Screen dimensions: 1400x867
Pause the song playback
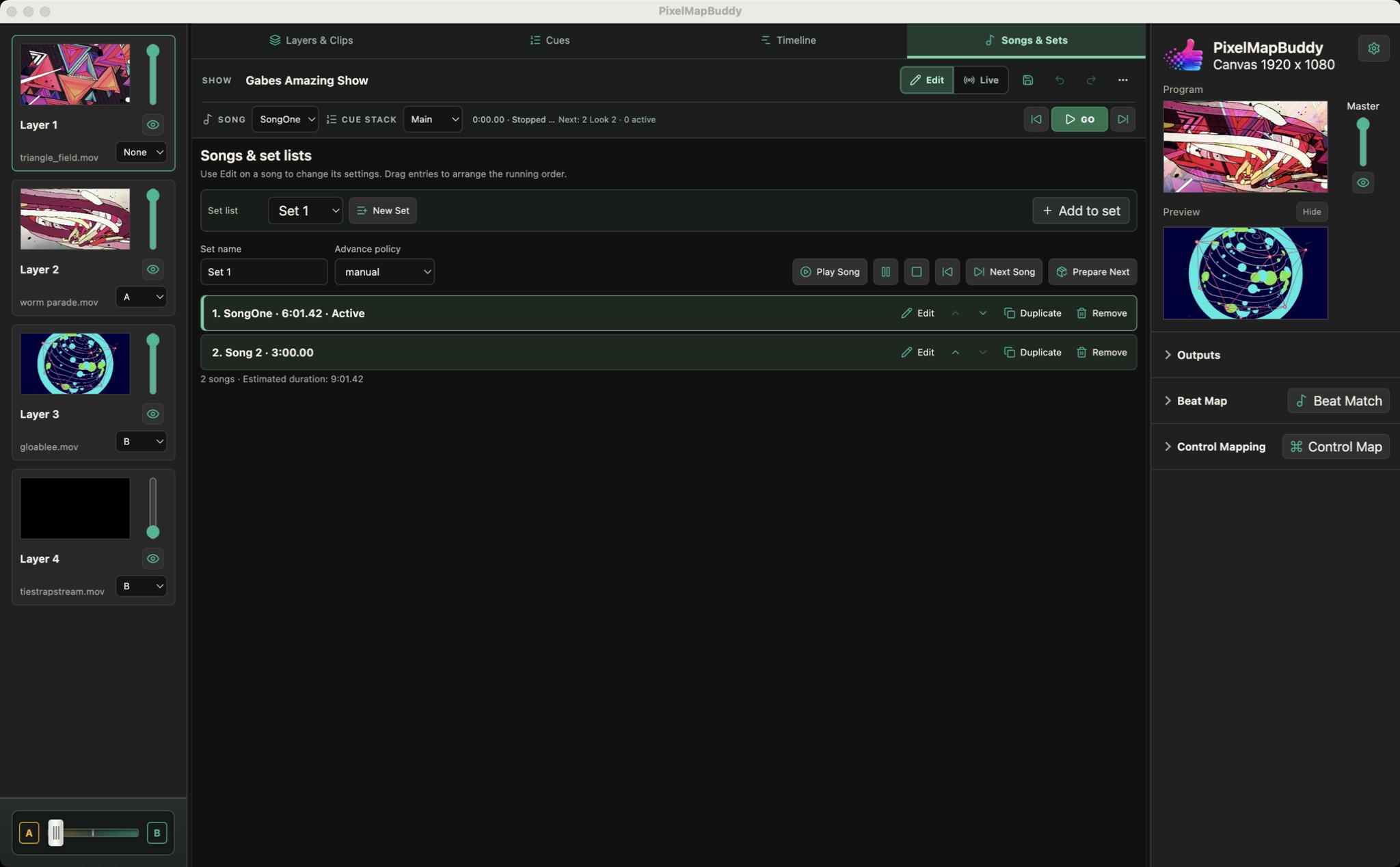tap(885, 271)
